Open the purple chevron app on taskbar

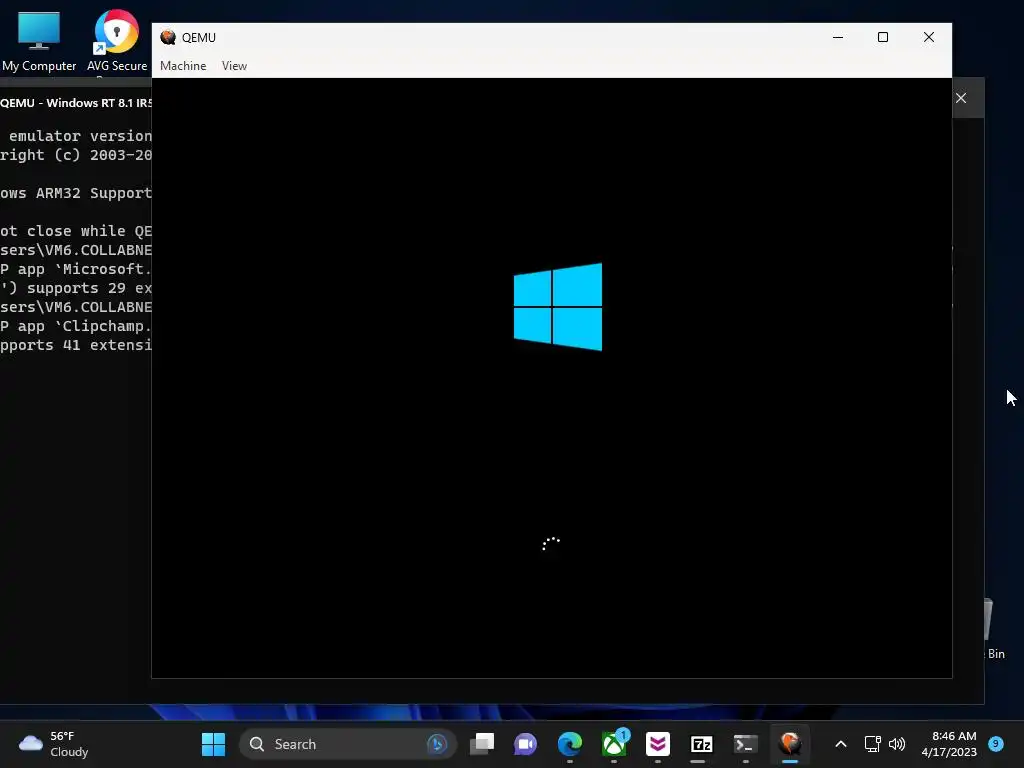pyautogui.click(x=658, y=744)
